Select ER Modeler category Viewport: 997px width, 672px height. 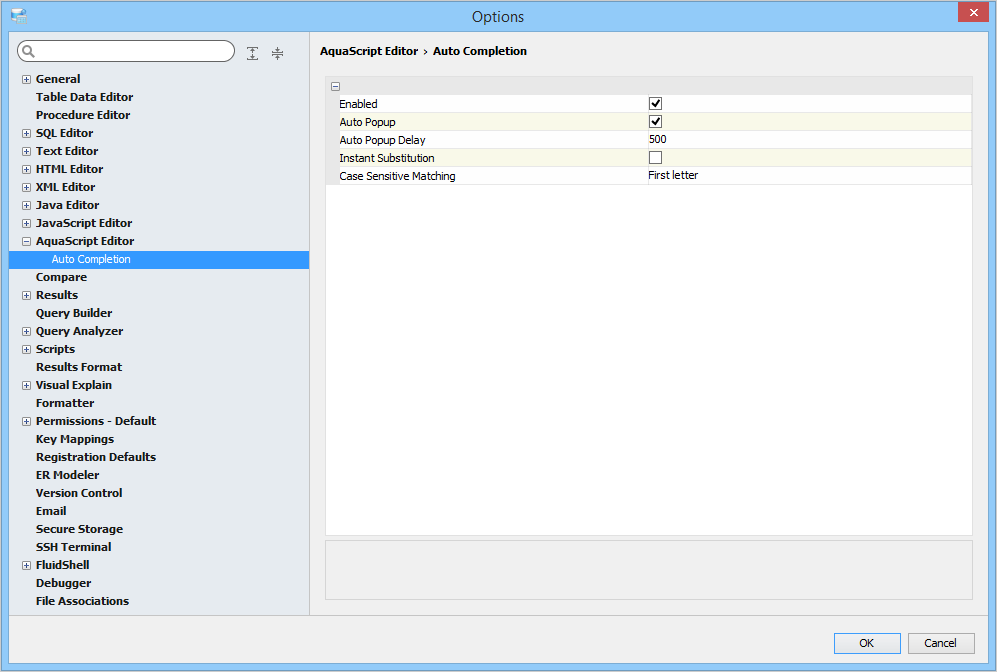(67, 475)
